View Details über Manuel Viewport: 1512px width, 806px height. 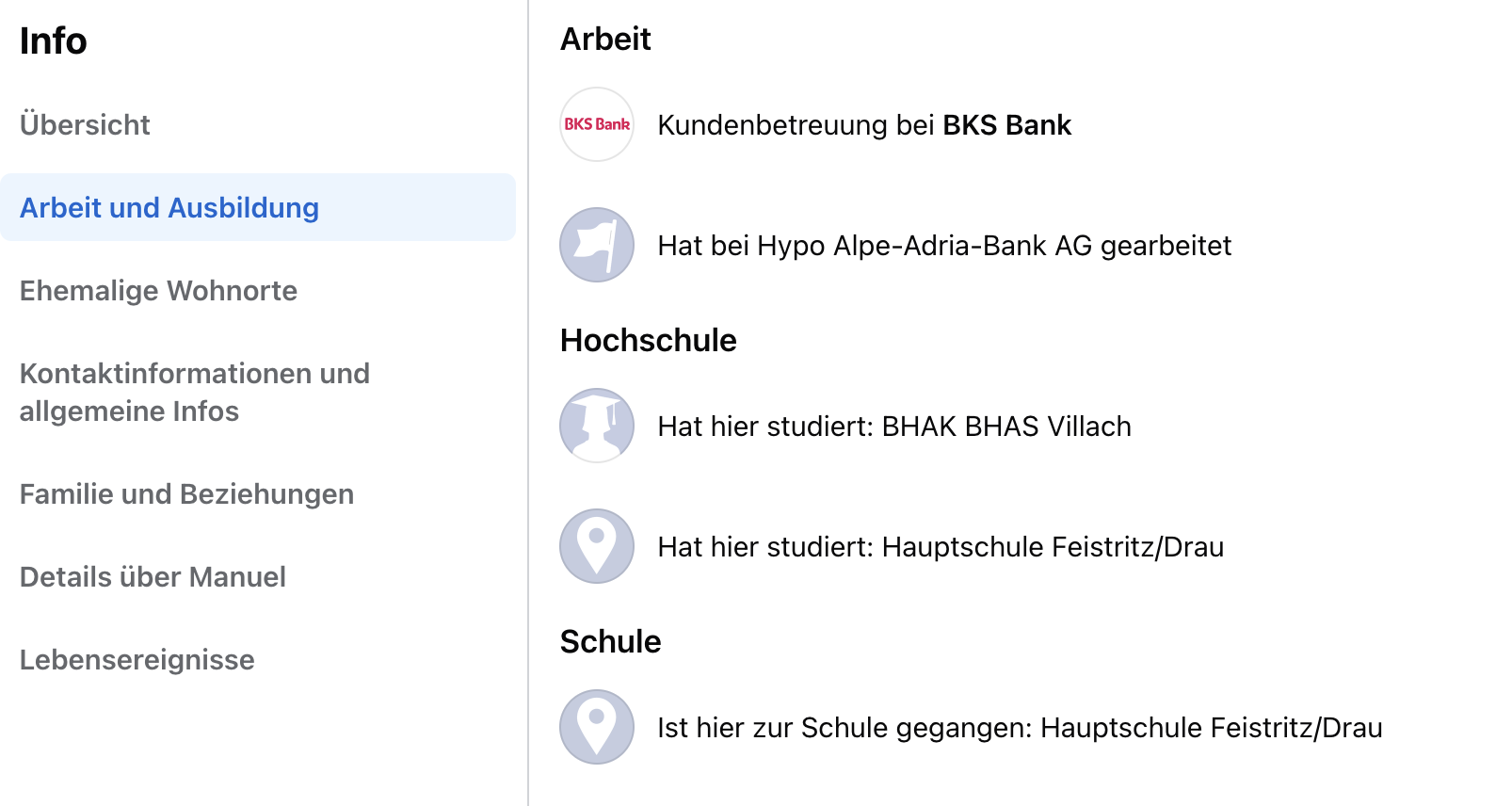coord(153,576)
